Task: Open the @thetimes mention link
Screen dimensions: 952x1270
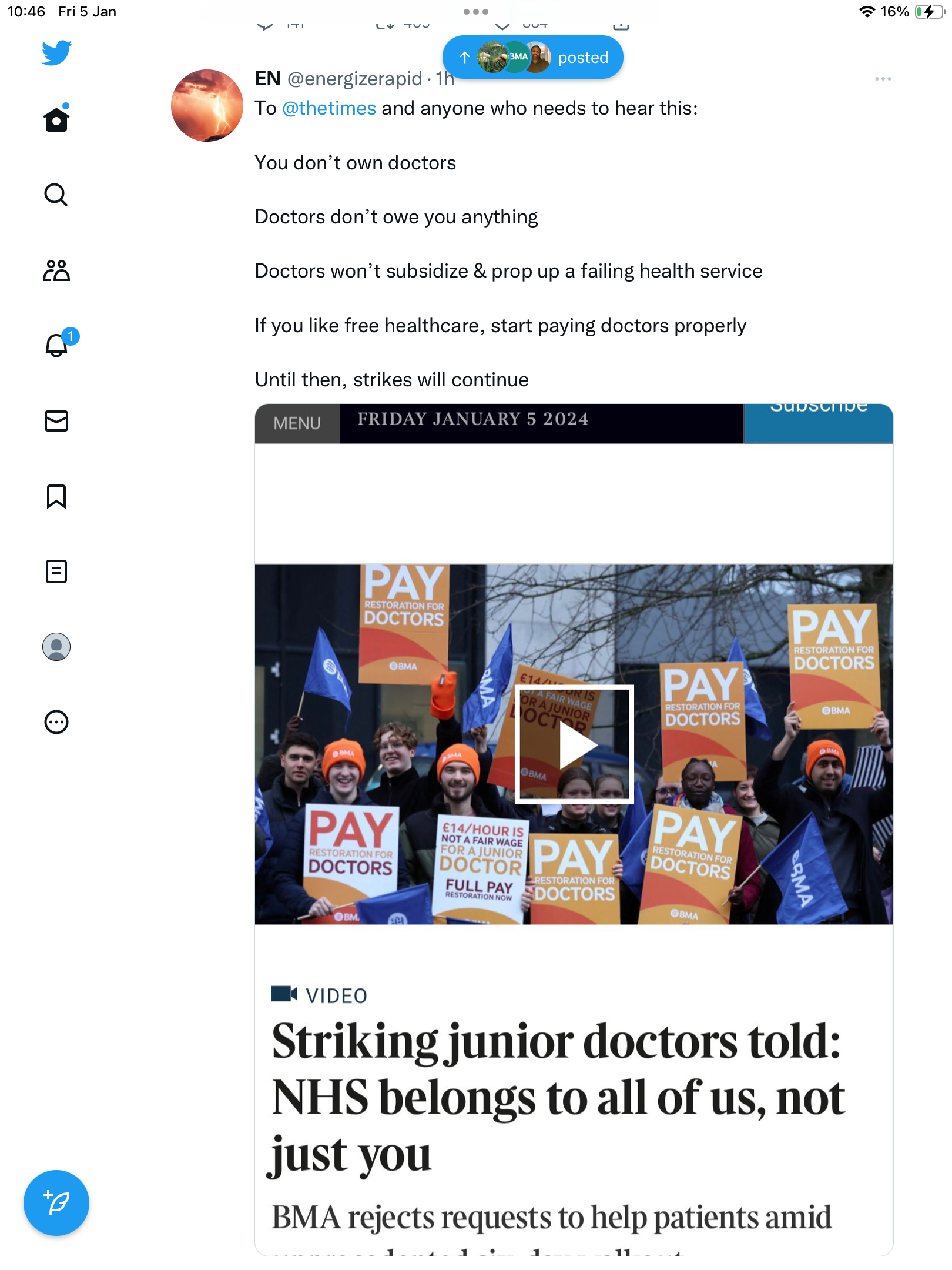Action: coord(329,108)
